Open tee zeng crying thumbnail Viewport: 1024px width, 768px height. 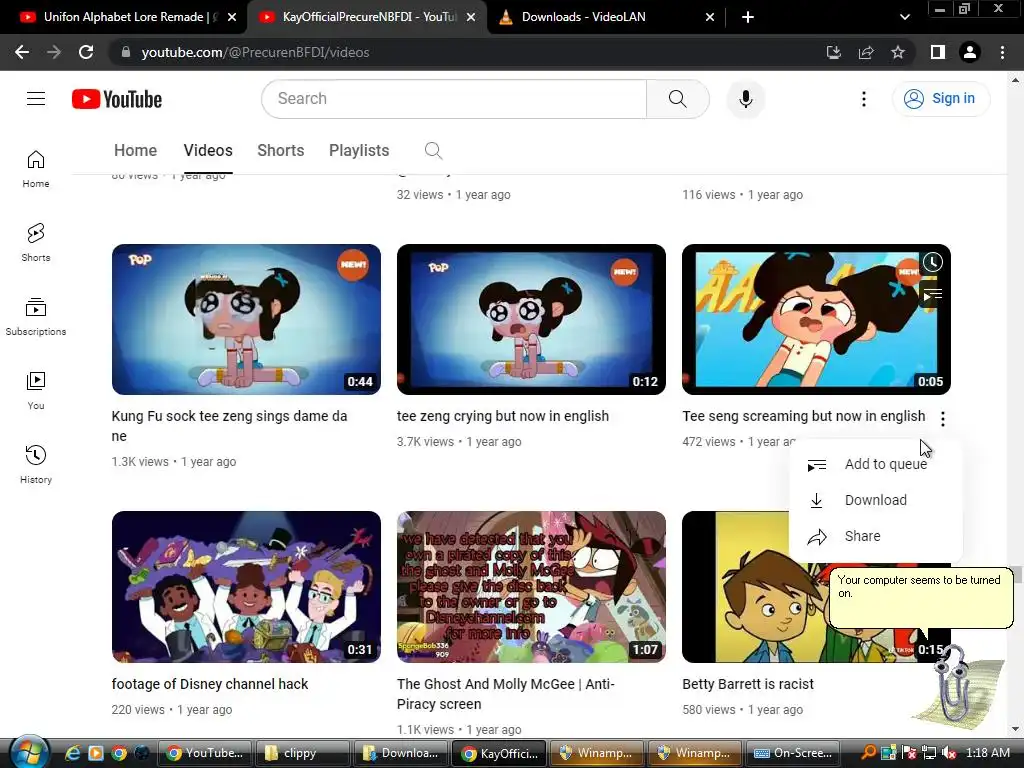coord(531,319)
